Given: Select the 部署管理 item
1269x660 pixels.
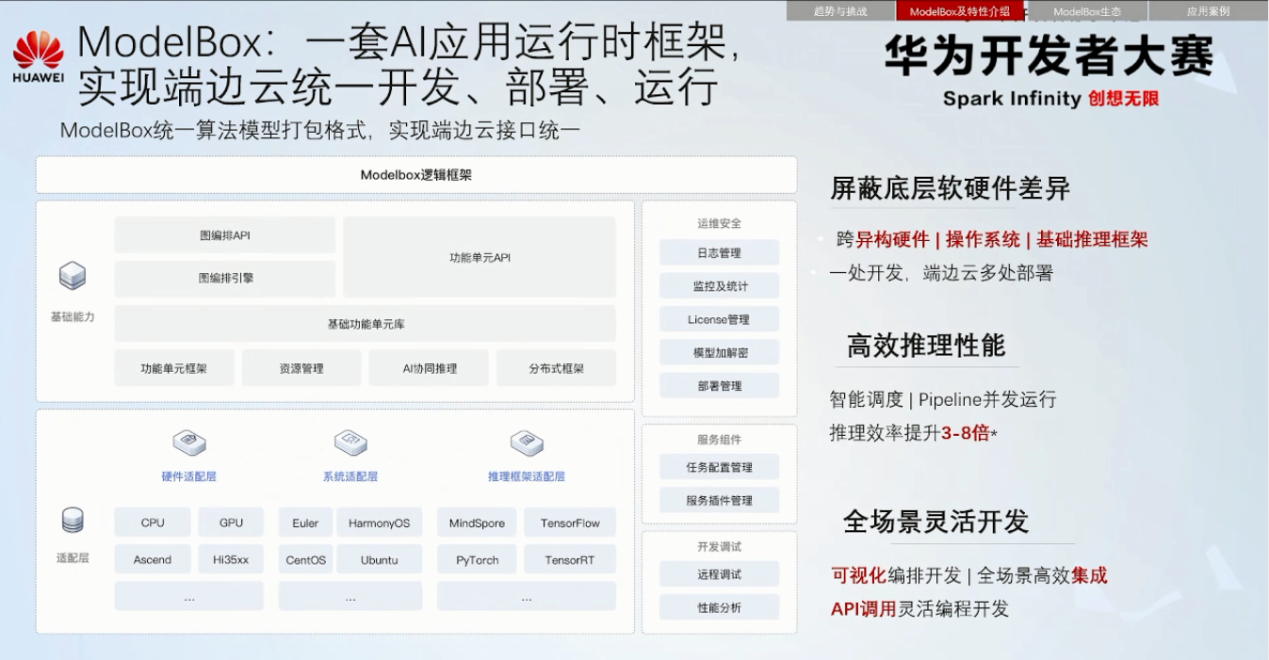Looking at the screenshot, I should click(719, 386).
